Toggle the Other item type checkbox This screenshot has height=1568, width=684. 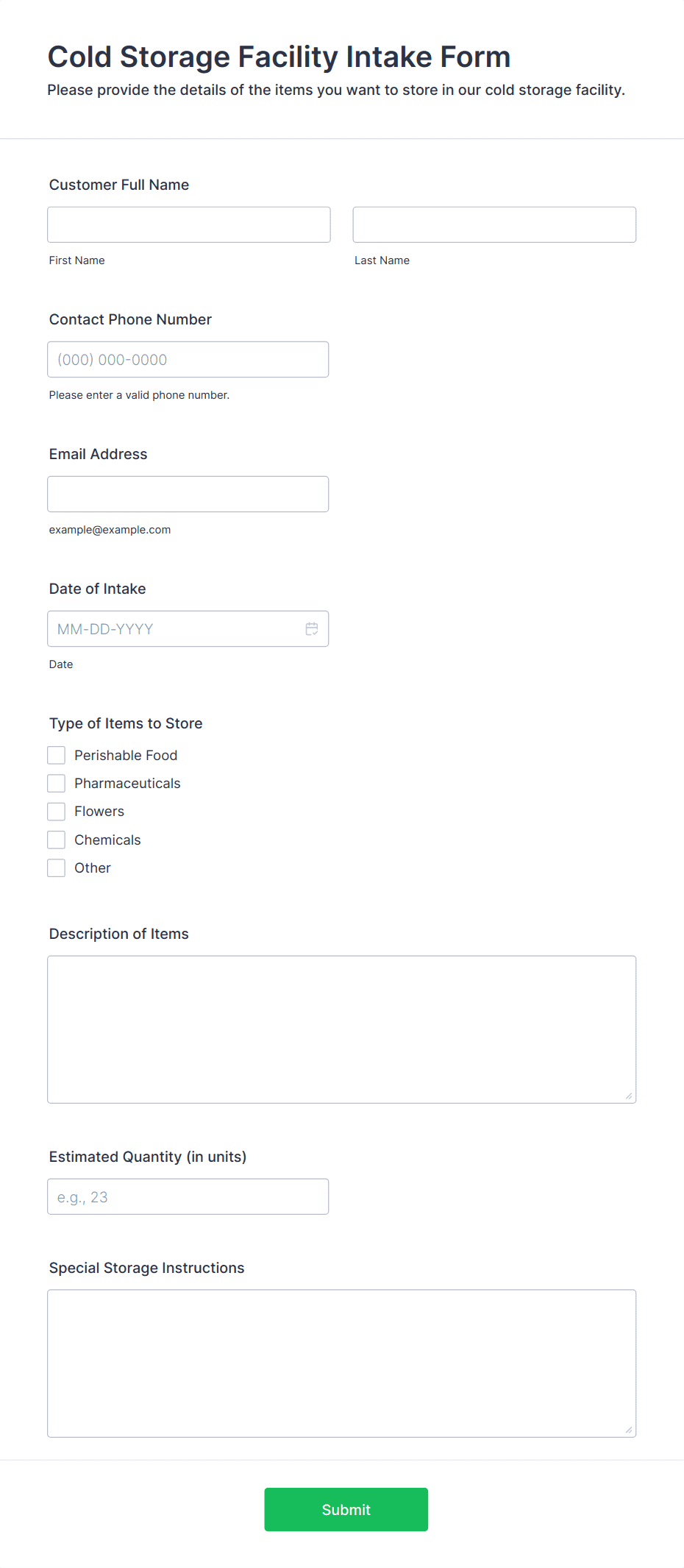pyautogui.click(x=57, y=868)
